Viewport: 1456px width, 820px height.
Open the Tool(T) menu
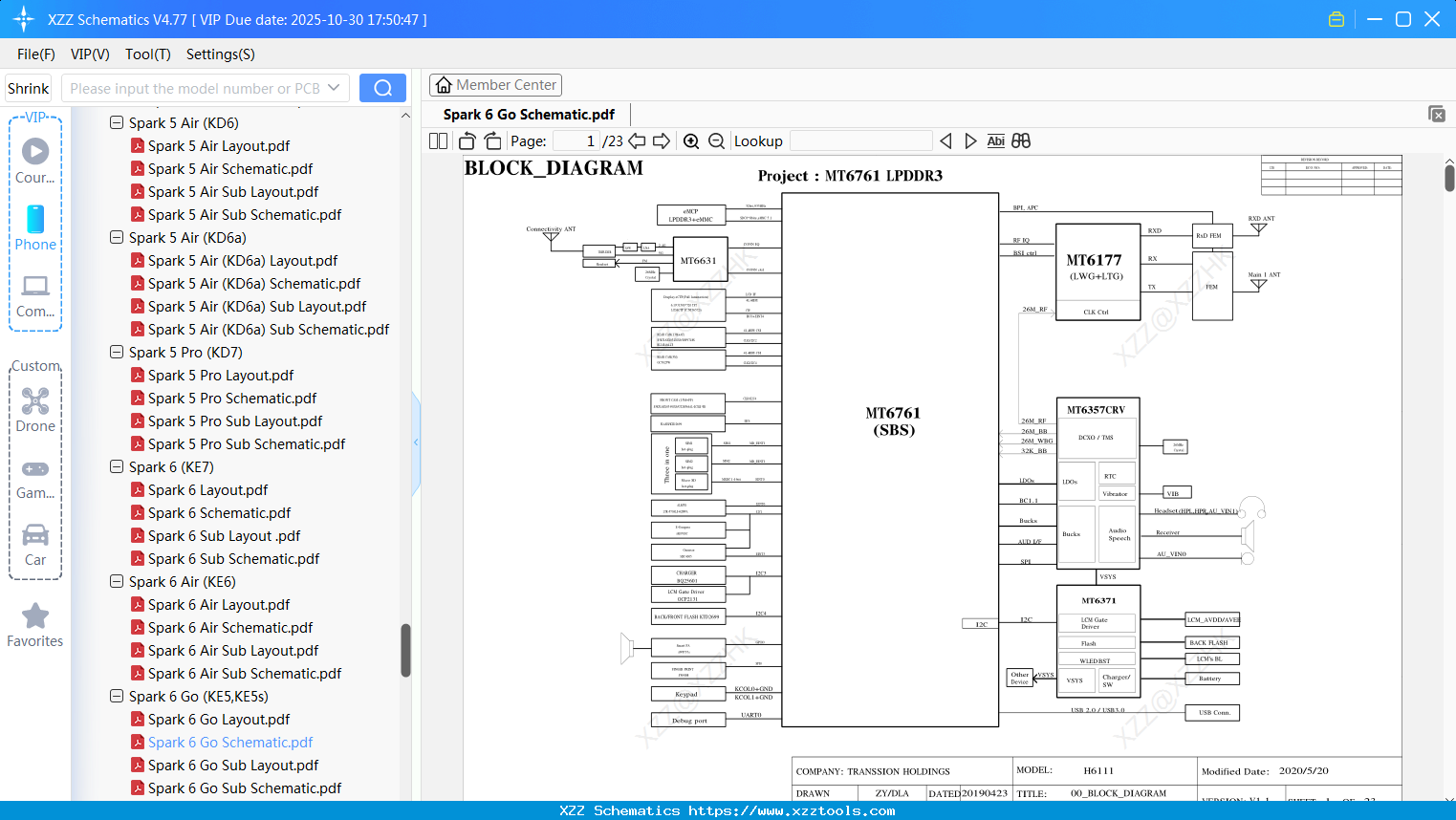tap(147, 54)
